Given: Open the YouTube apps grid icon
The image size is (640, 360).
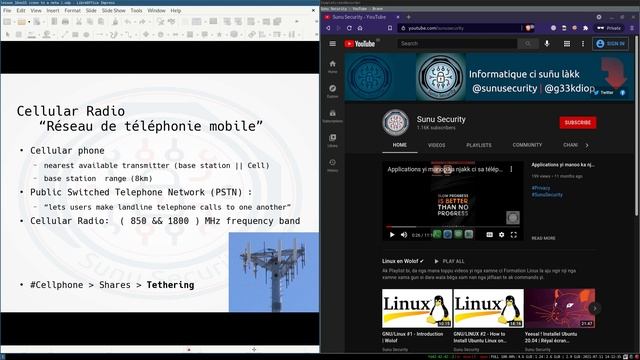Looking at the screenshot, I should point(567,44).
